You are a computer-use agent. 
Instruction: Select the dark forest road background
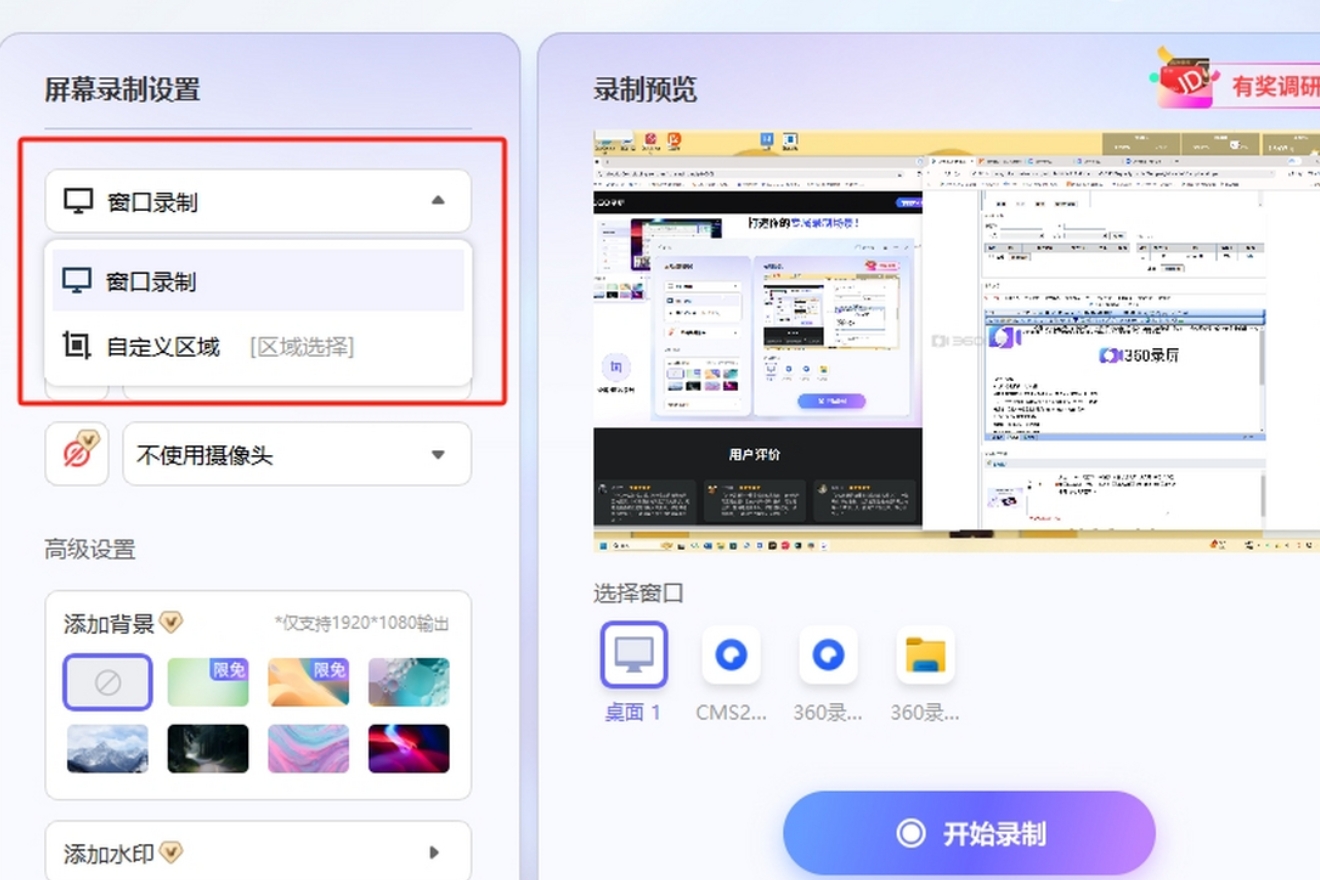[x=208, y=749]
